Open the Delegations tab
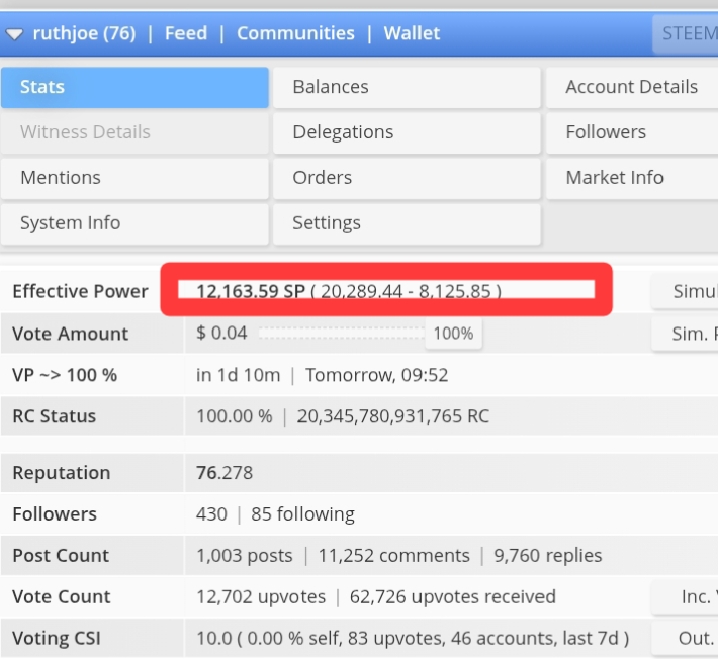This screenshot has height=659, width=718. [407, 132]
